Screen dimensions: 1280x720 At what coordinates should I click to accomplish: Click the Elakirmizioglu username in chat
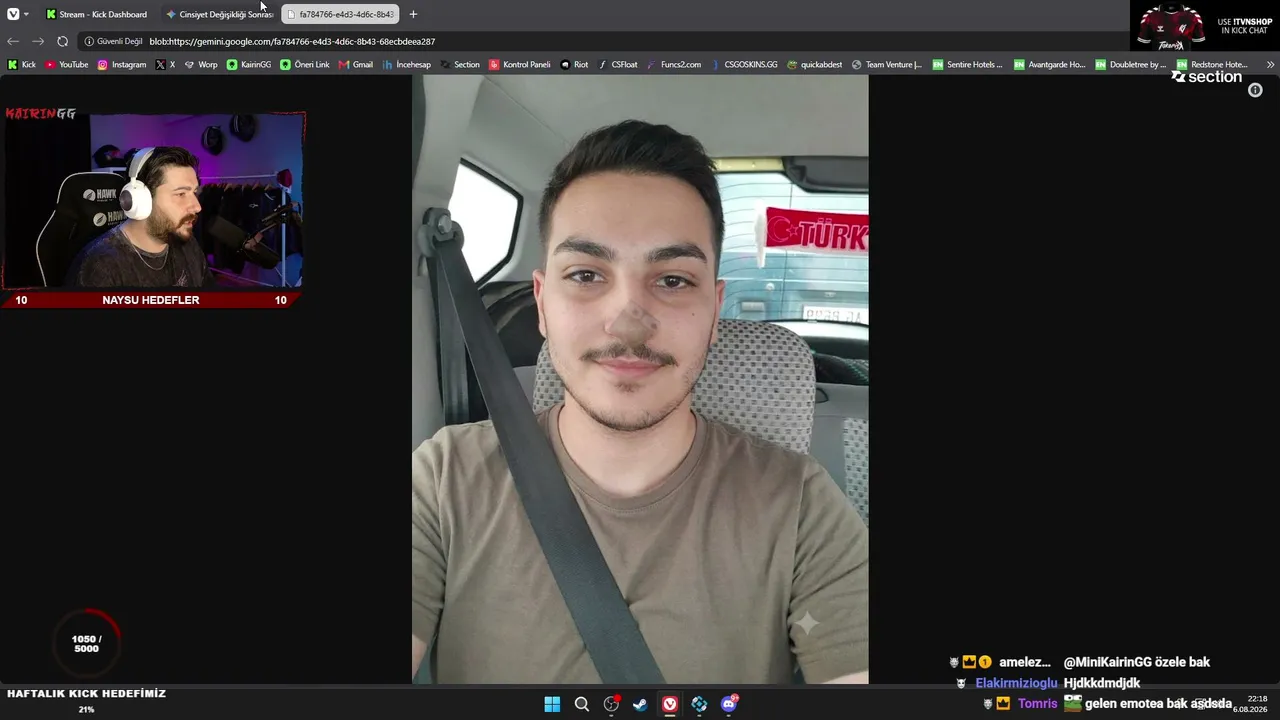point(1016,683)
